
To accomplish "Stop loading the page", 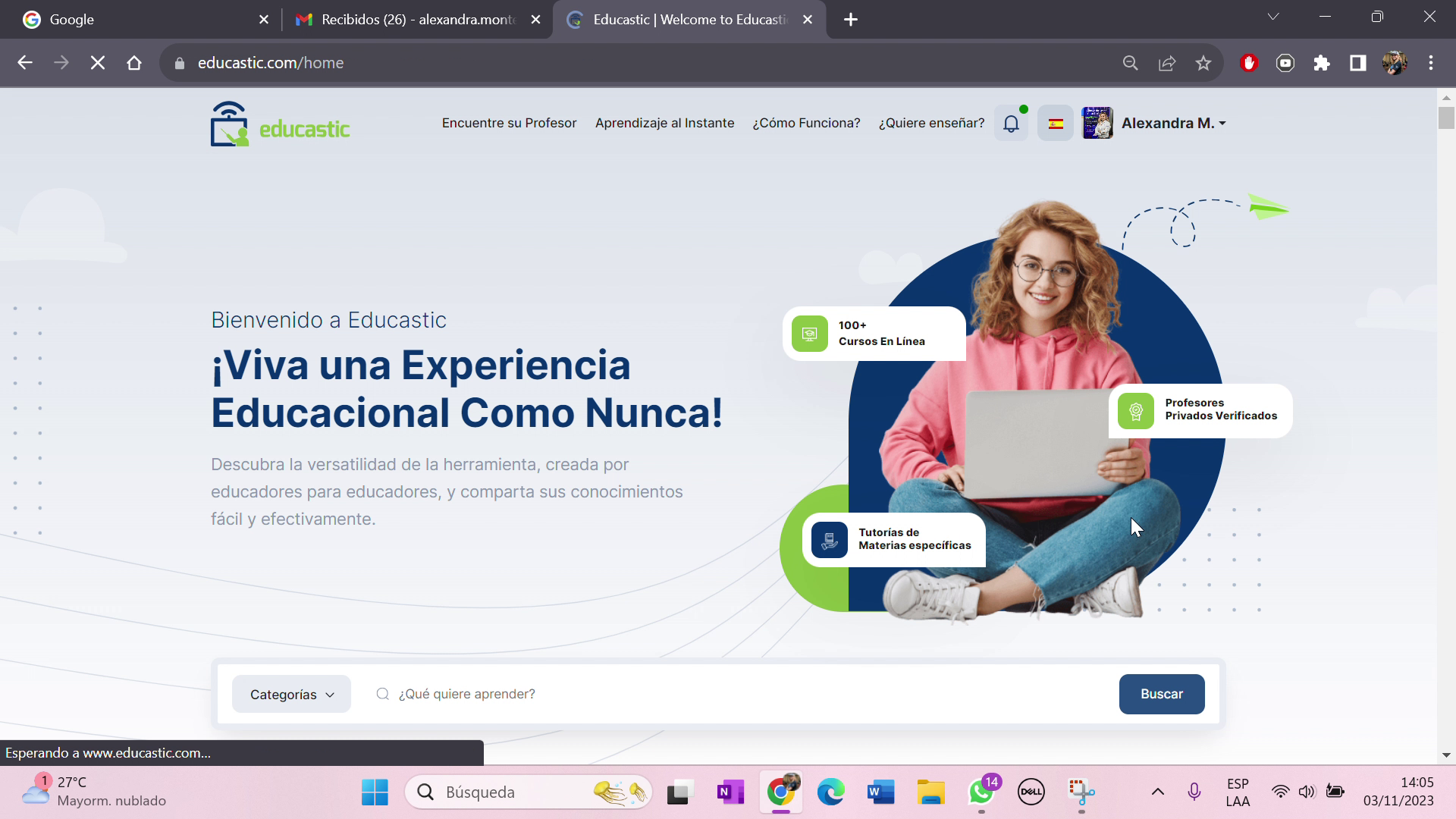I will click(x=98, y=63).
